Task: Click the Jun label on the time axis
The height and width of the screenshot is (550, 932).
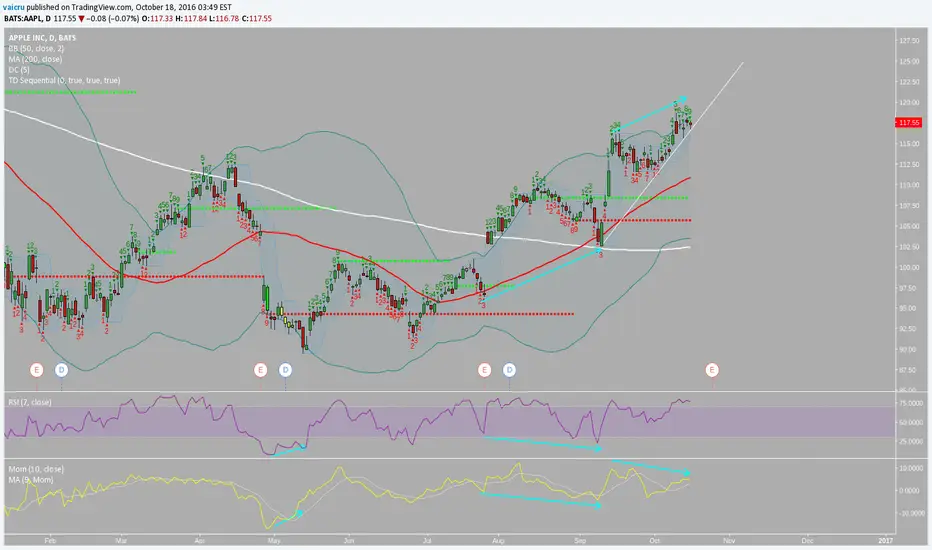Action: [x=349, y=540]
